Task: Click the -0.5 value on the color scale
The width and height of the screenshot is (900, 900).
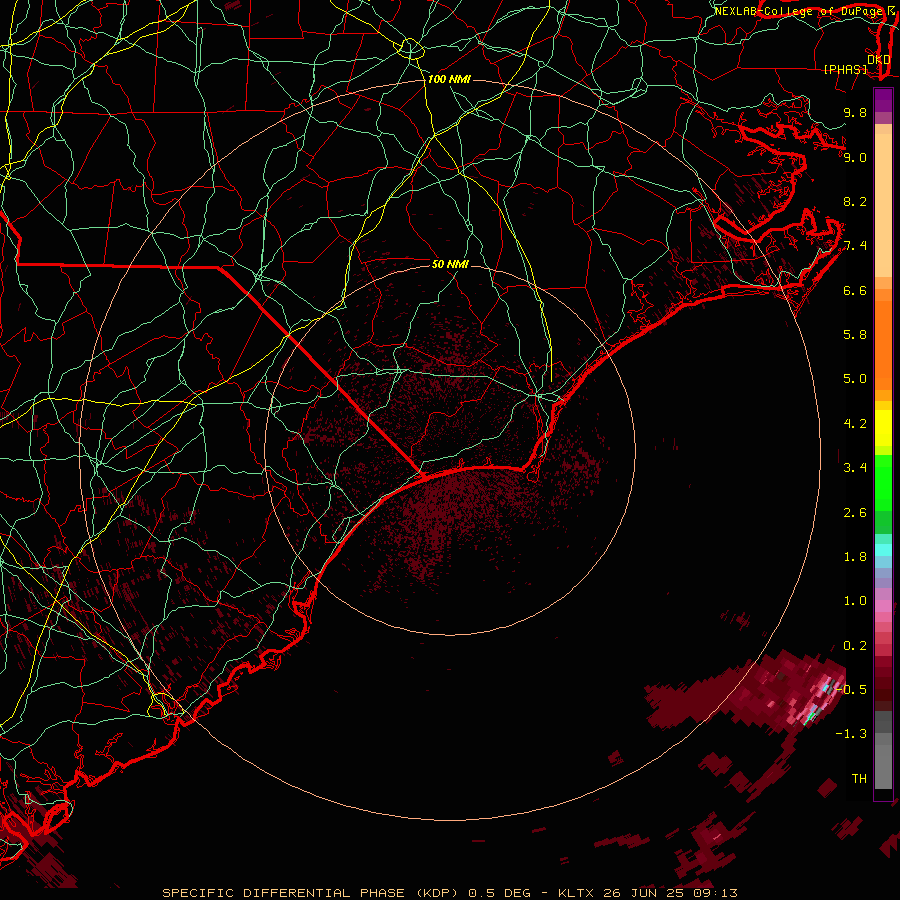Action: tap(852, 690)
